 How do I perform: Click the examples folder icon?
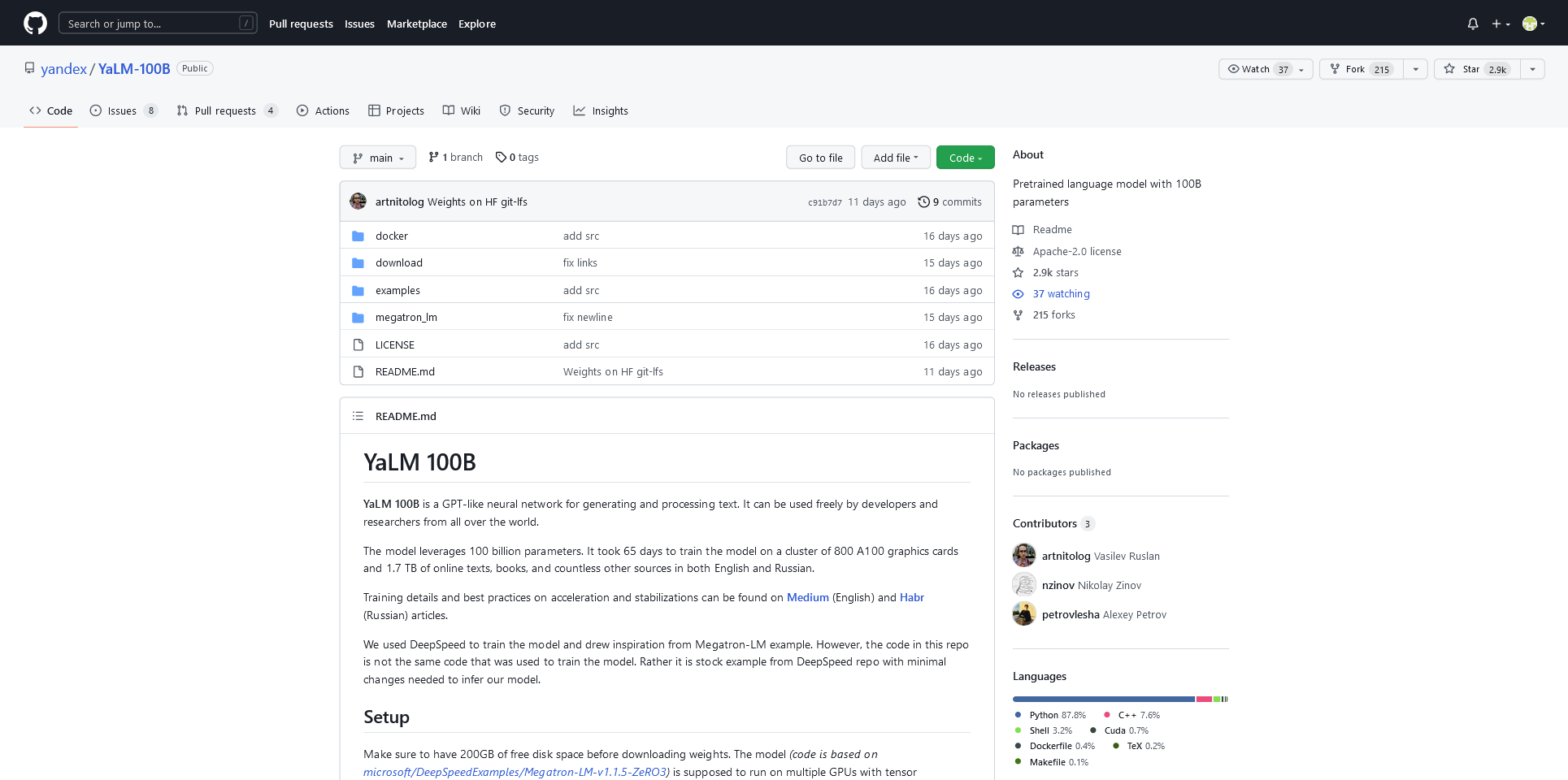[358, 290]
